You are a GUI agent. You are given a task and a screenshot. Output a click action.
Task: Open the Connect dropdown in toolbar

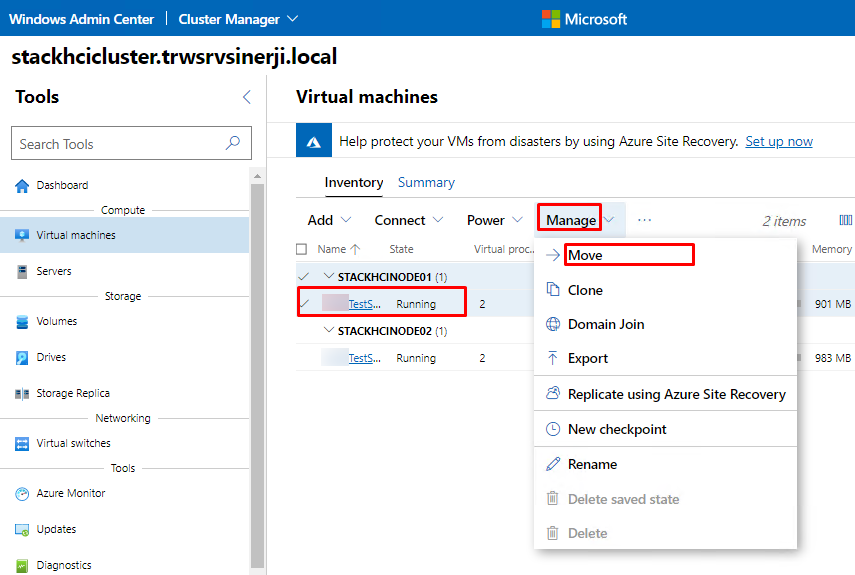[408, 220]
